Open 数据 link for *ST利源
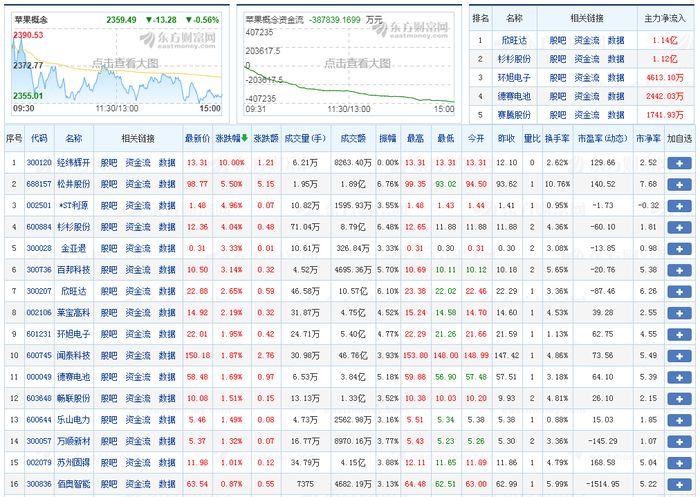The width and height of the screenshot is (700, 497). tap(167, 205)
